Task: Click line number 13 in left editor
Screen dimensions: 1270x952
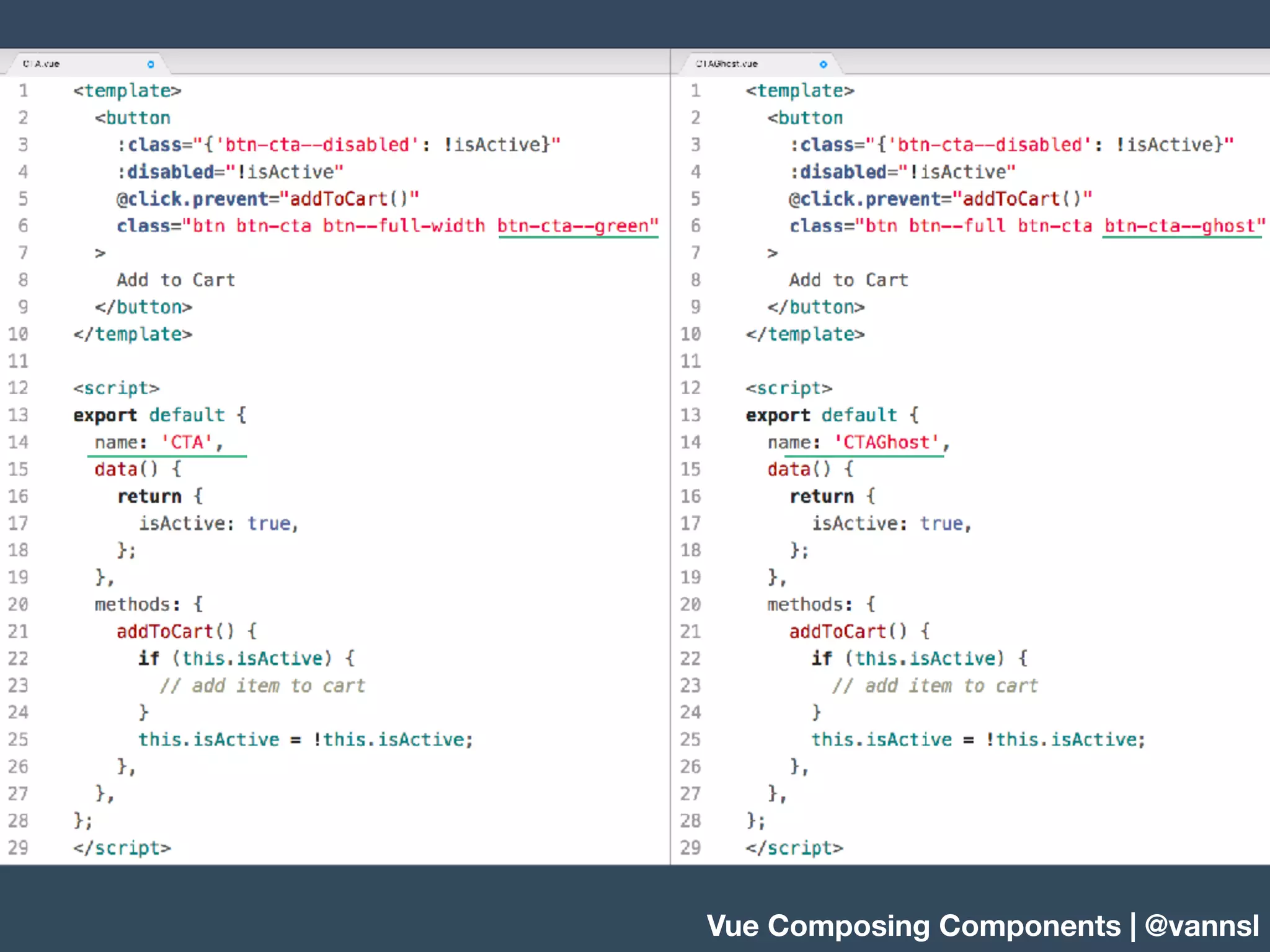Action: 18,415
